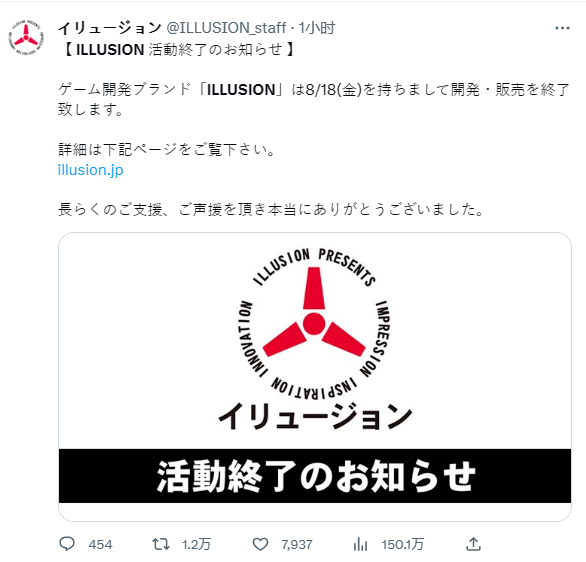Click the retweet arrows icon
586x562 pixels.
[x=161, y=544]
